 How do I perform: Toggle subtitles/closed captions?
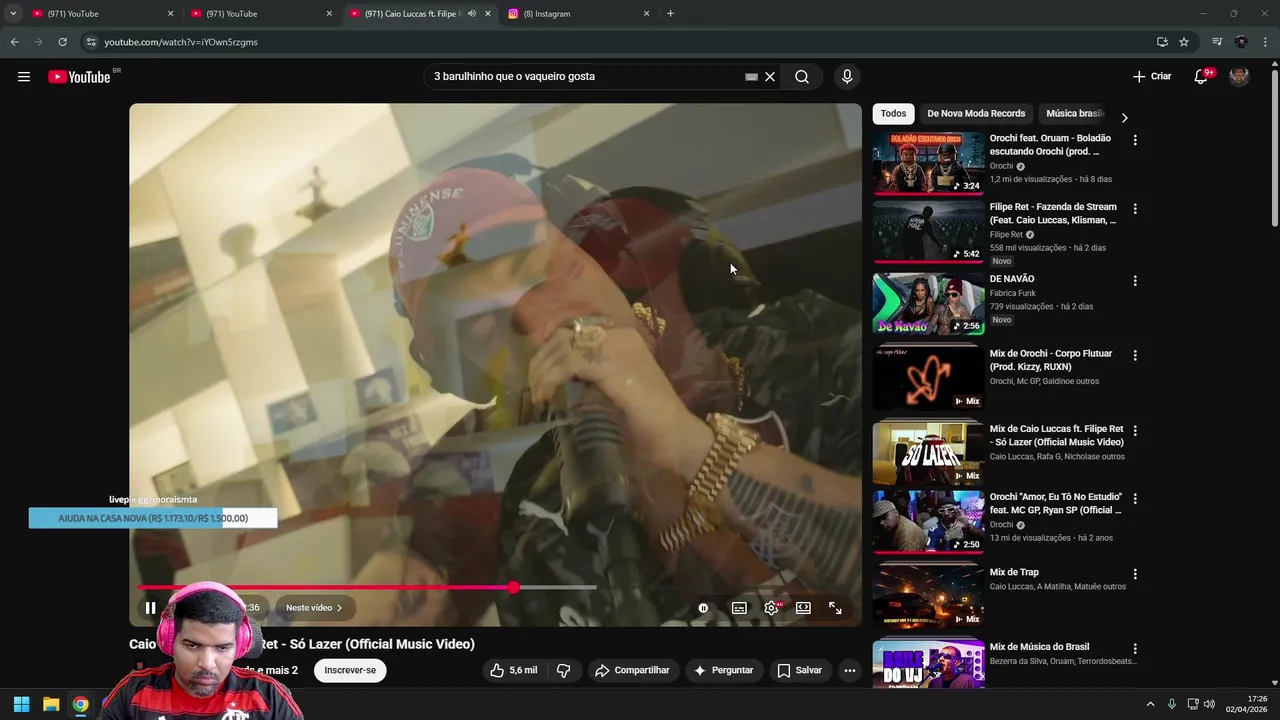tap(739, 608)
